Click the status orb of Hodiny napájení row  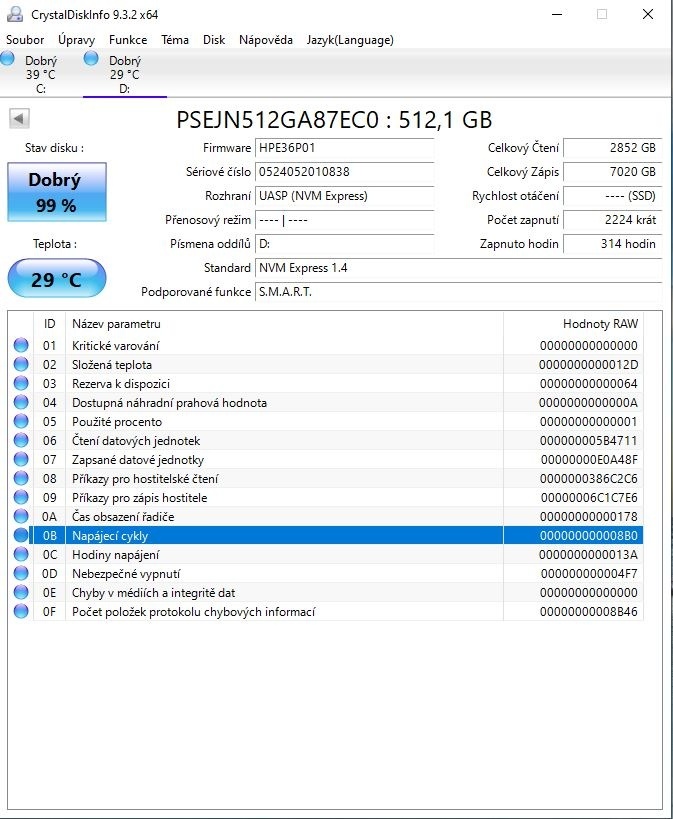point(21,554)
